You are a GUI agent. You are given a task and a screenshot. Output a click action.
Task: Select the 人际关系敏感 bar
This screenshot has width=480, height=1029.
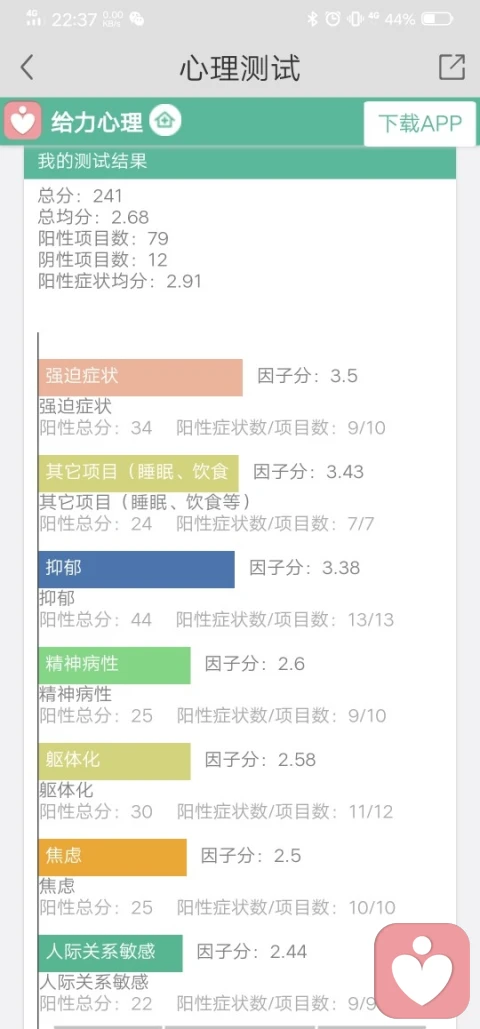(110, 953)
